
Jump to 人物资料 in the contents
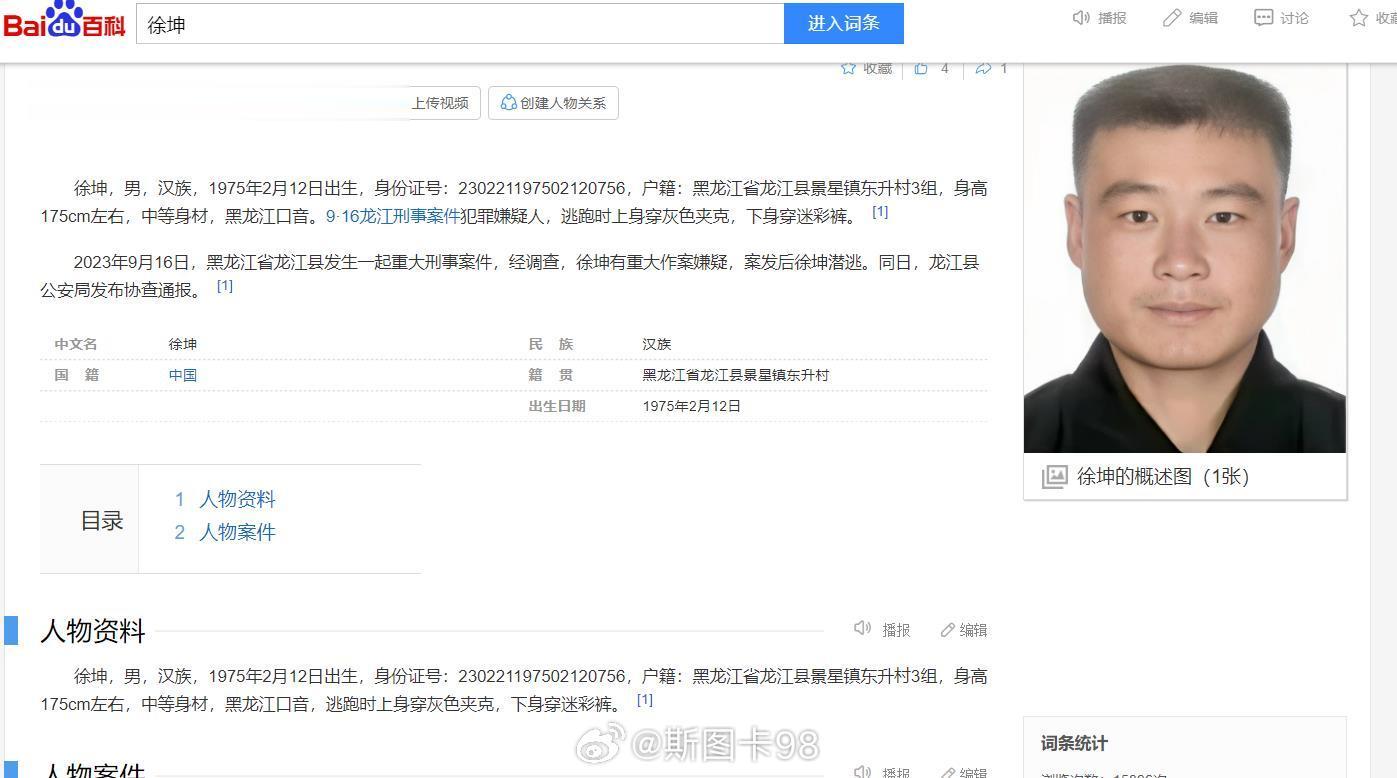(237, 499)
